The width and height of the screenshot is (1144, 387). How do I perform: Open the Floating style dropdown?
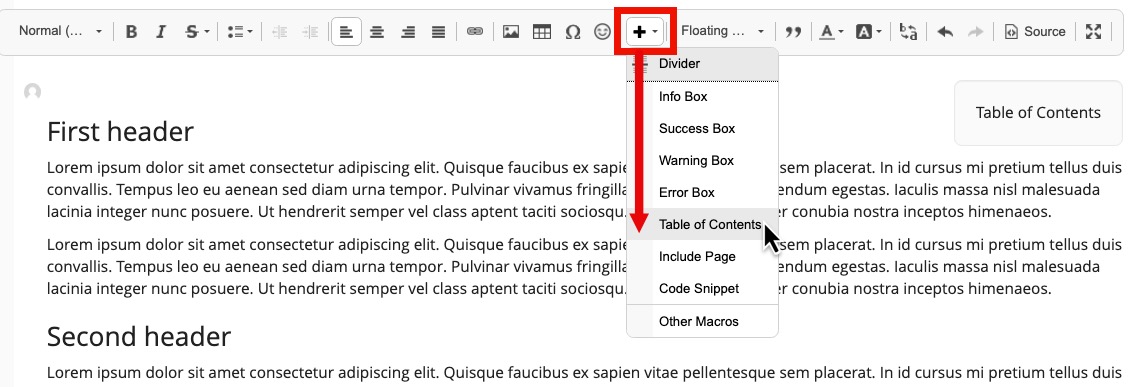(722, 31)
